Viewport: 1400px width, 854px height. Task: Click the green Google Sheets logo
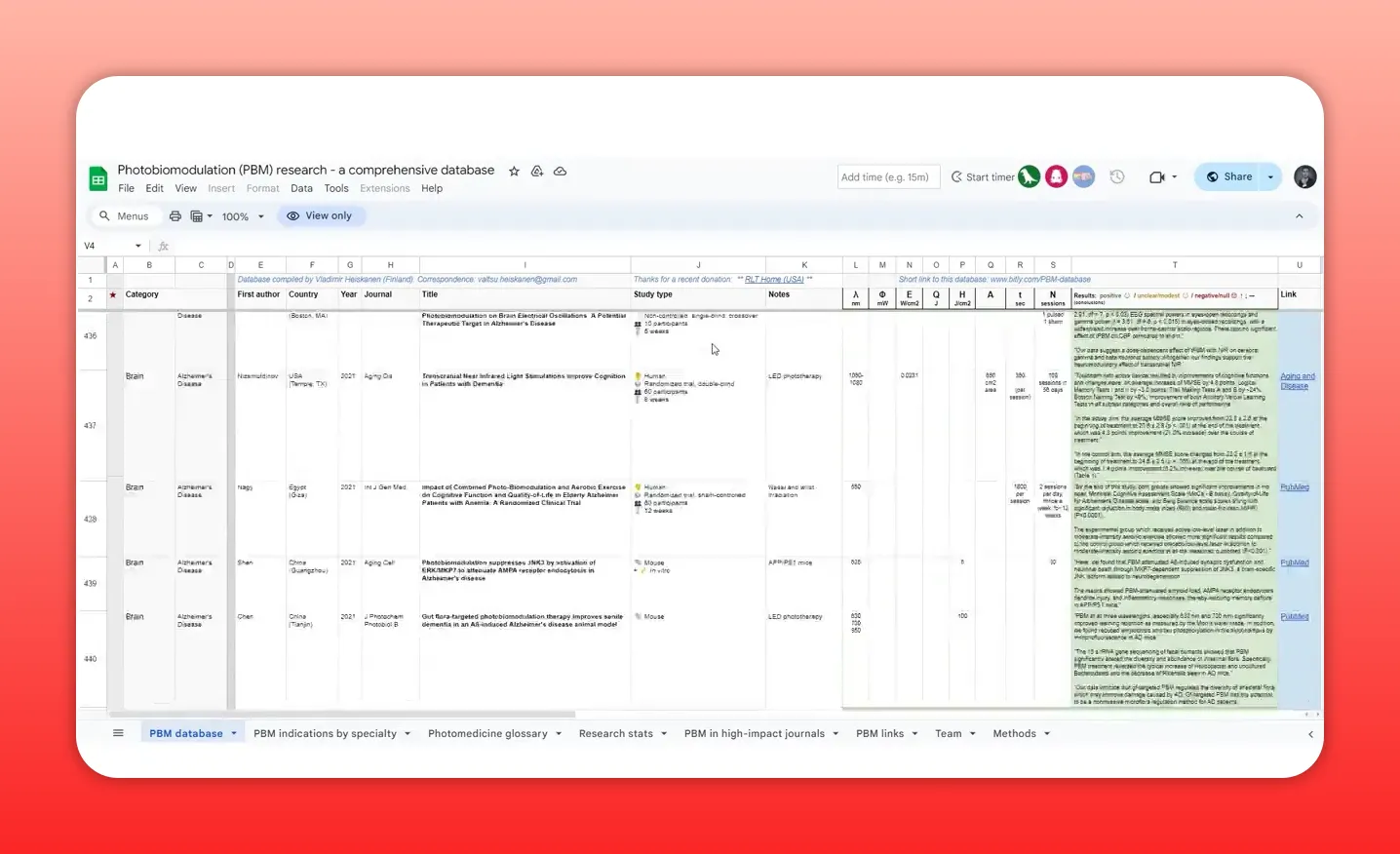pos(97,177)
